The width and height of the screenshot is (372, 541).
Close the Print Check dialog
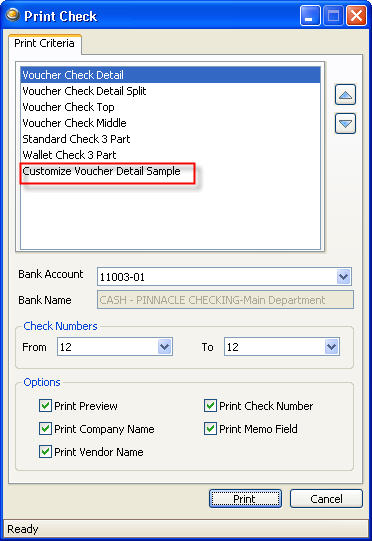[x=356, y=16]
